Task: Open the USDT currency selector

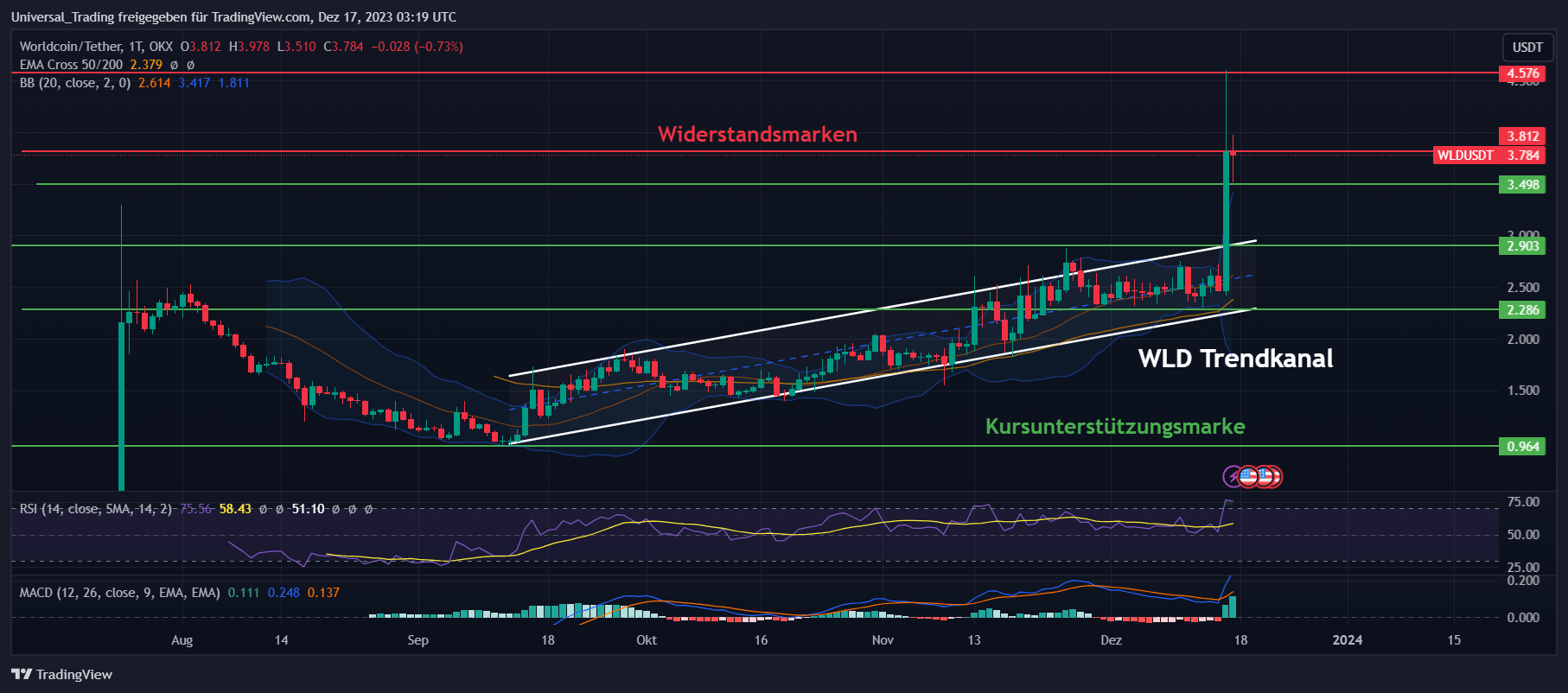Action: pyautogui.click(x=1527, y=47)
